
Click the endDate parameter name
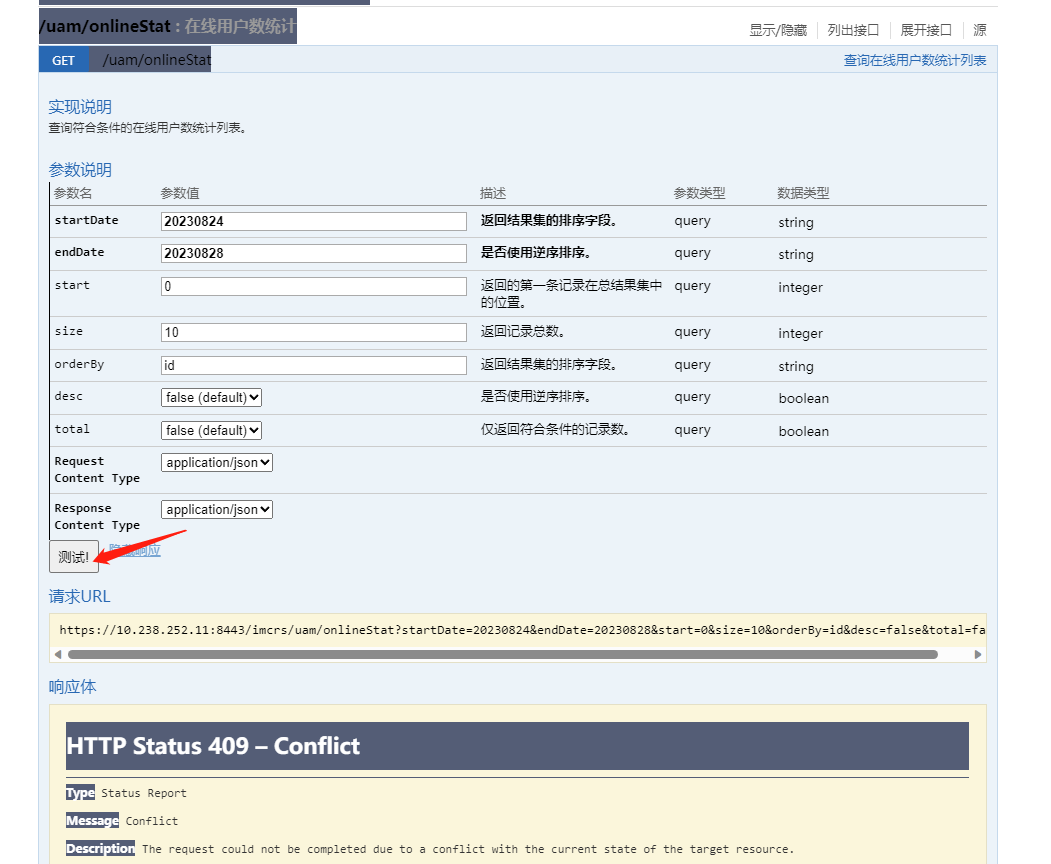pyautogui.click(x=79, y=252)
